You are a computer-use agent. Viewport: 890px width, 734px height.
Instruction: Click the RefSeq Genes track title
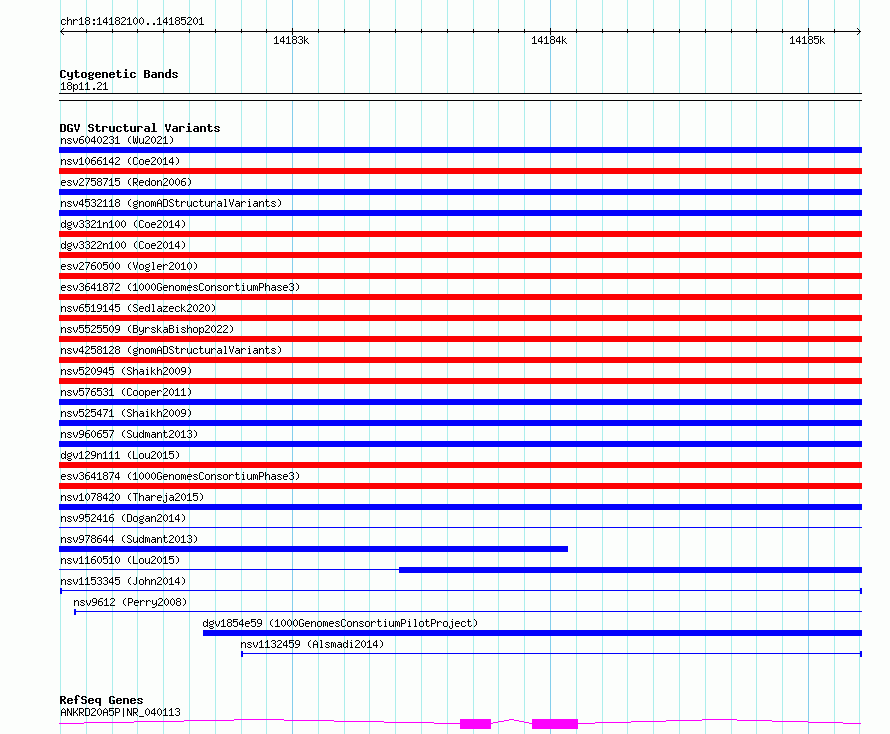pos(102,701)
